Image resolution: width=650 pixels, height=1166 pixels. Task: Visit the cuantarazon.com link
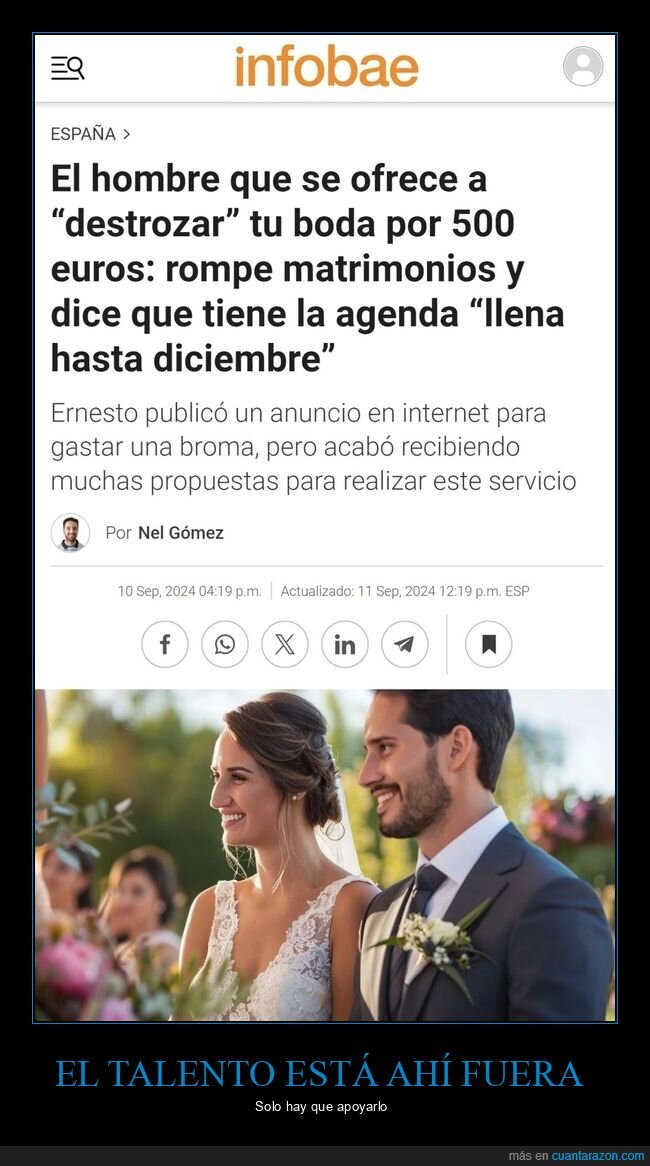[598, 1156]
